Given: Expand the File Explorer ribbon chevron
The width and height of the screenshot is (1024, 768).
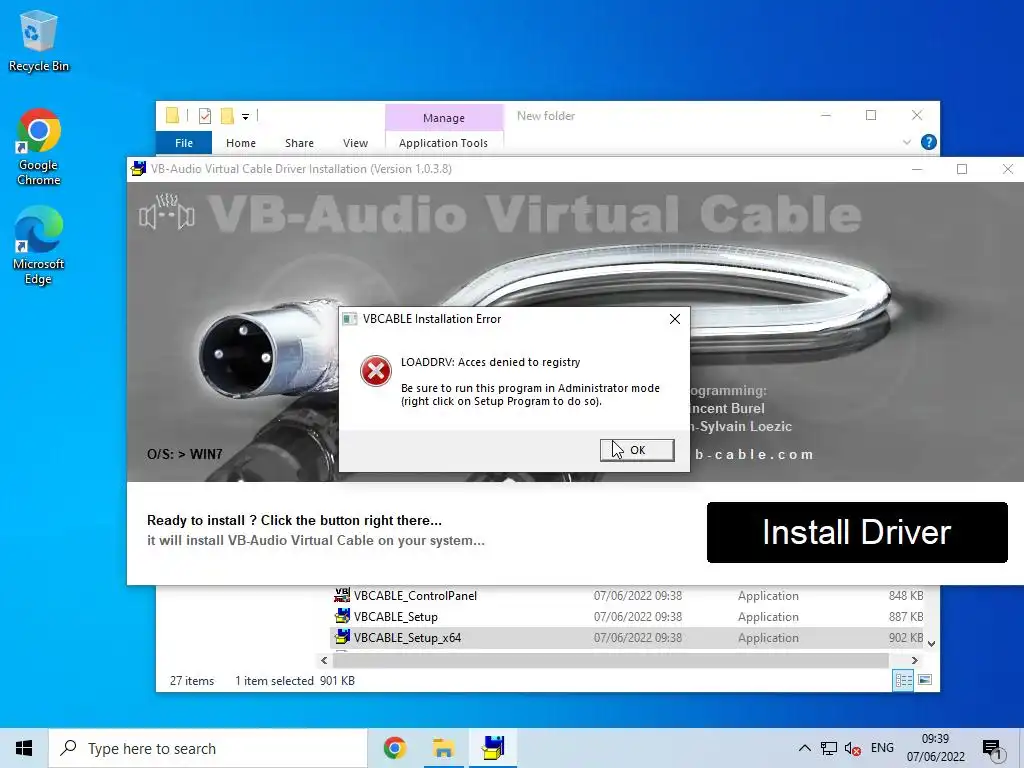Looking at the screenshot, I should tap(906, 142).
